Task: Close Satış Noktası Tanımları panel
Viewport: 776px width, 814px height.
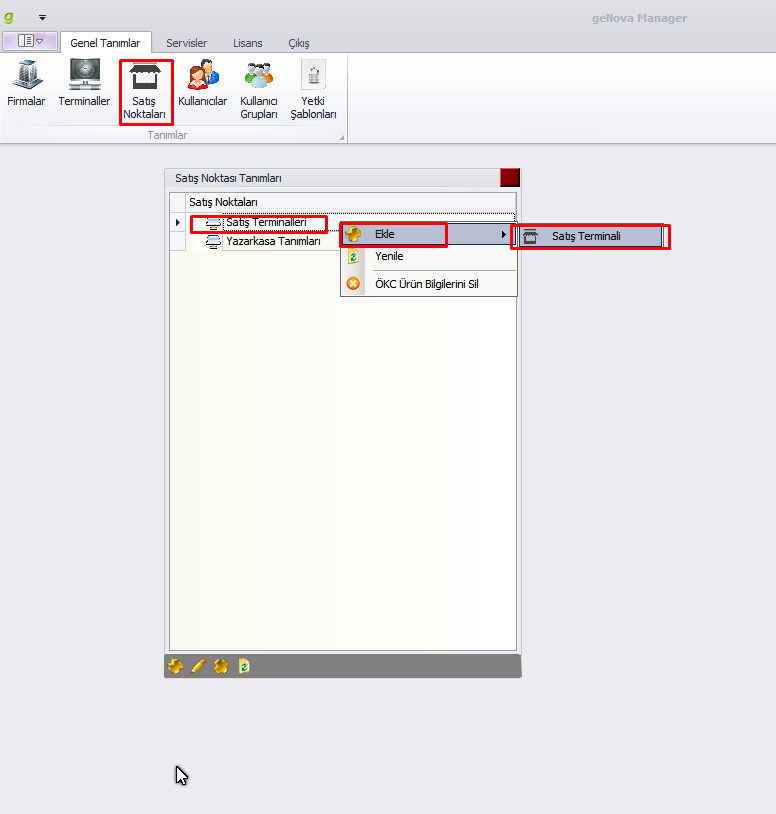Action: coord(510,178)
